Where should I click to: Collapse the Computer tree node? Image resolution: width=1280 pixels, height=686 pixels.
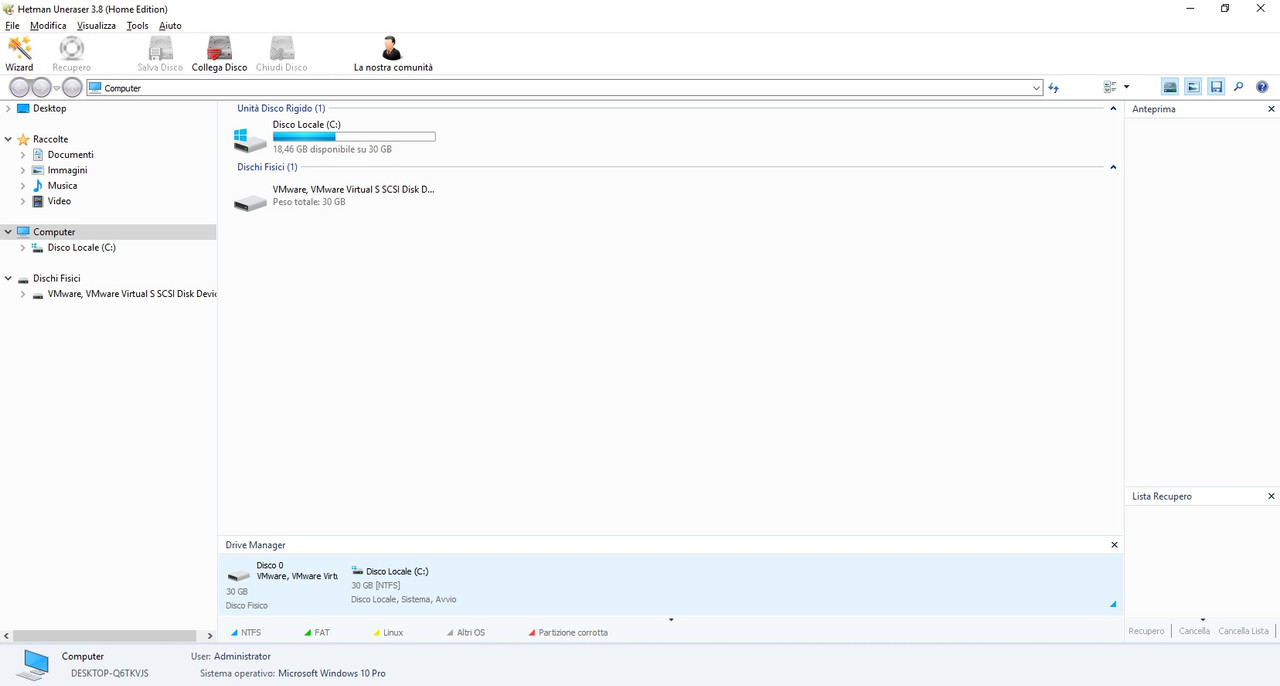[x=8, y=232]
